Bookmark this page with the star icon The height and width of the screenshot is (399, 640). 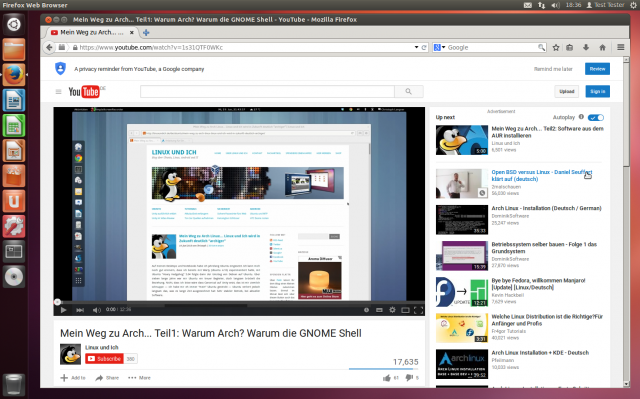pos(556,47)
